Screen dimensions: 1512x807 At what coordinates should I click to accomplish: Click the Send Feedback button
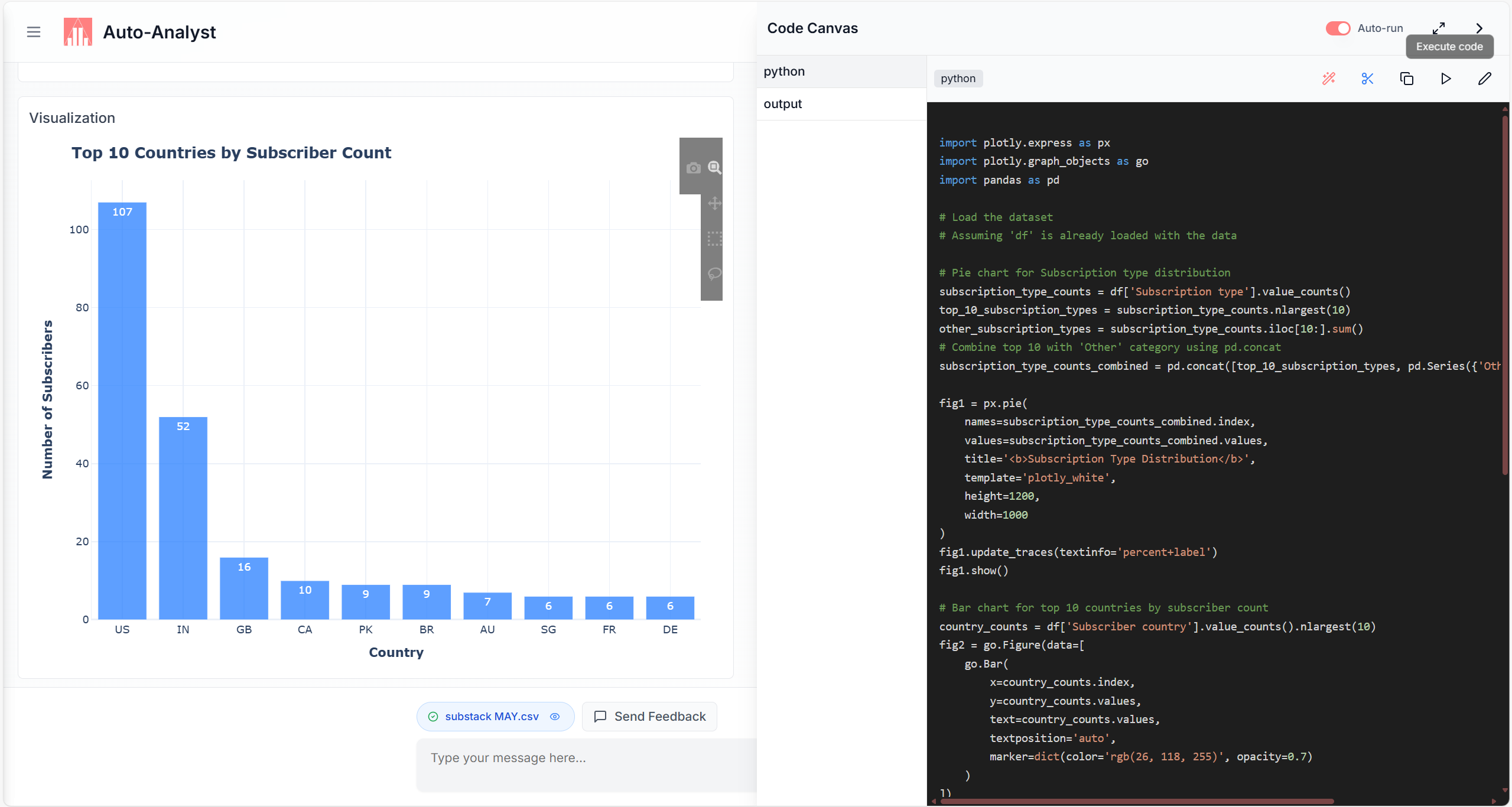coord(649,717)
